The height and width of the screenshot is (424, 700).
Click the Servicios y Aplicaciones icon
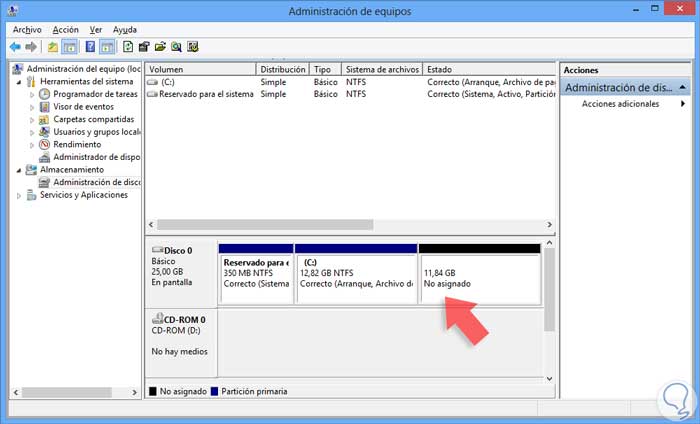pyautogui.click(x=31, y=195)
